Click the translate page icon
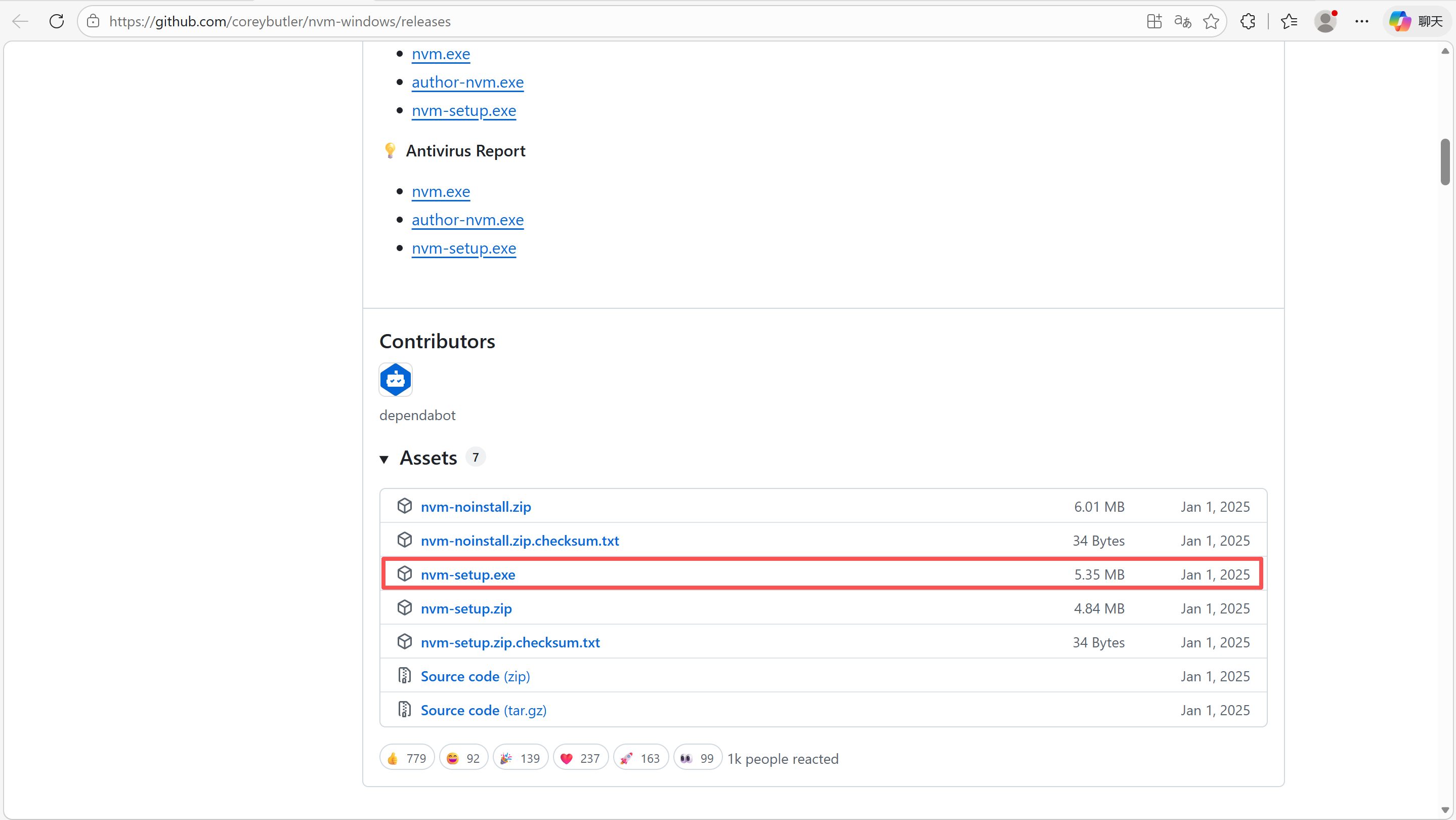The image size is (1456, 820). pyautogui.click(x=1182, y=21)
